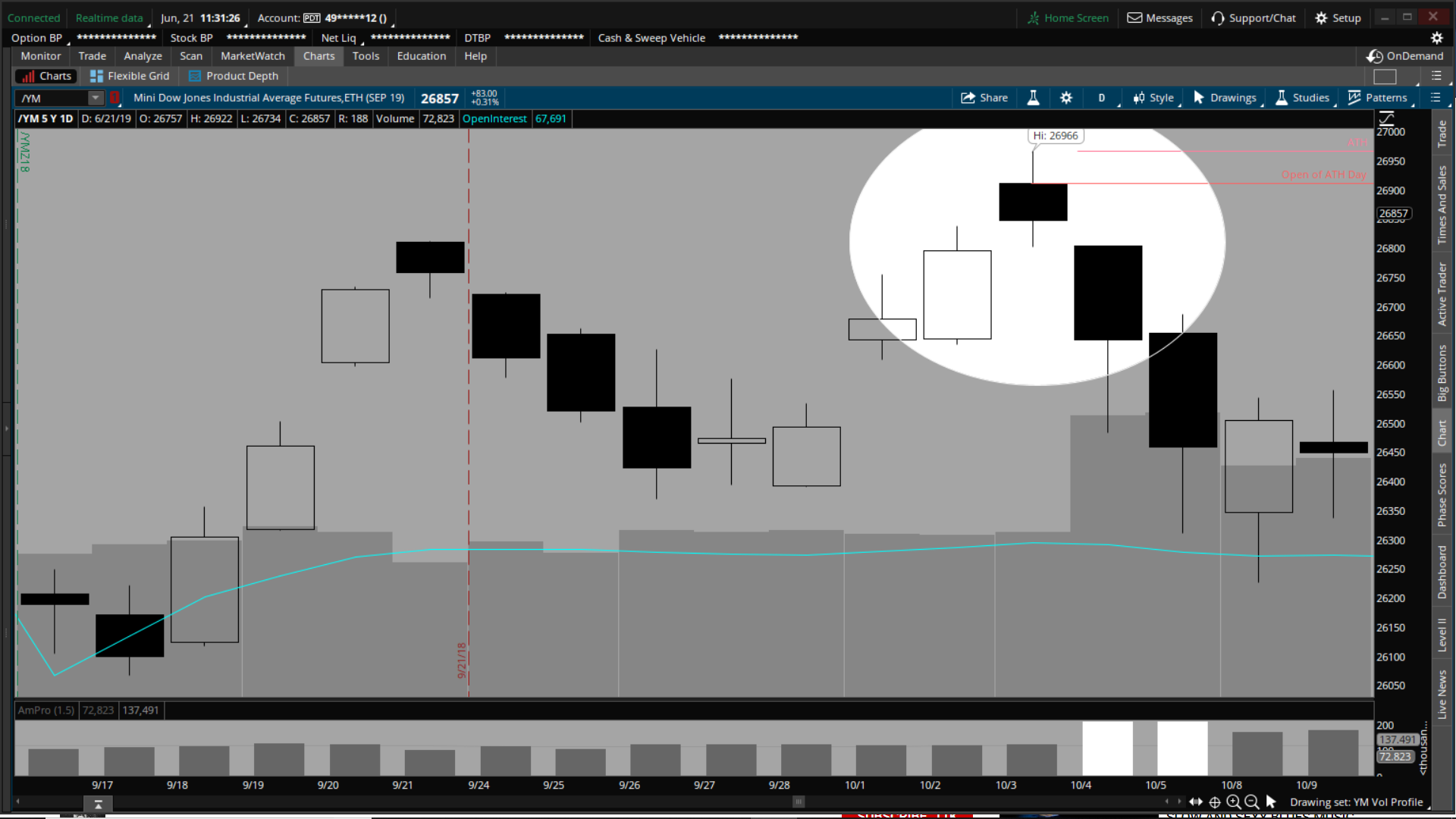Image resolution: width=1456 pixels, height=819 pixels.
Task: Go to the Trade tab
Action: (93, 56)
